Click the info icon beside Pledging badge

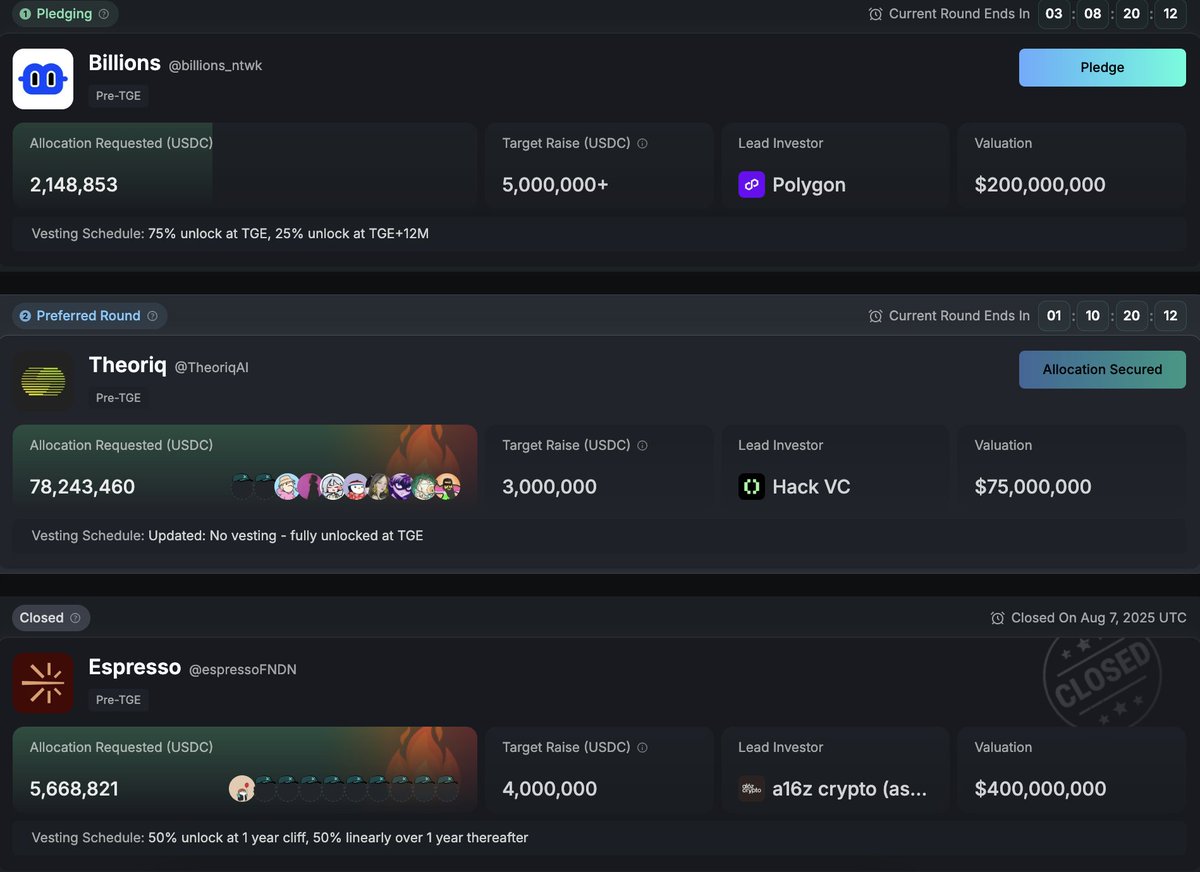tap(104, 14)
